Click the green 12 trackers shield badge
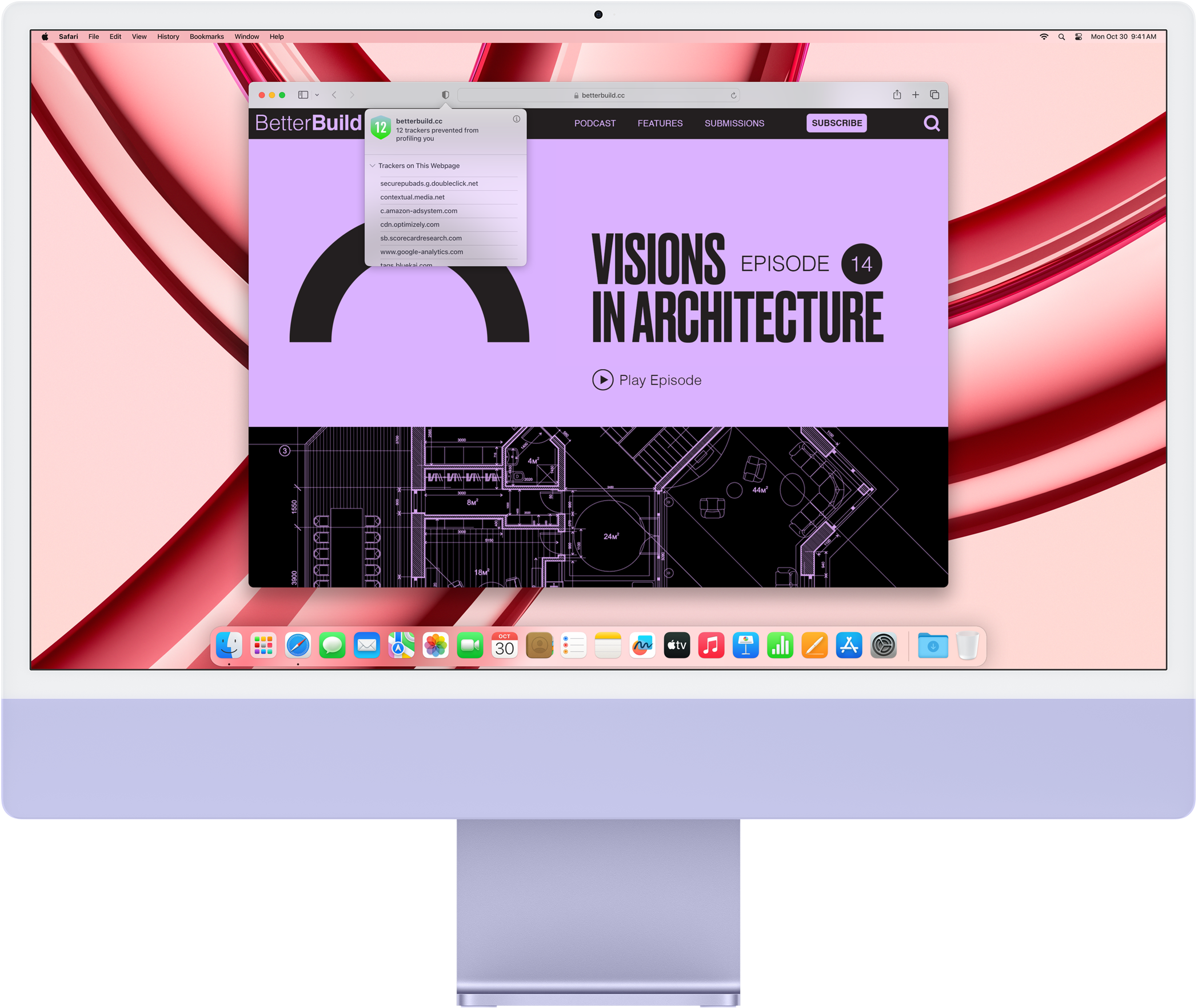The image size is (1198, 1008). (x=381, y=128)
